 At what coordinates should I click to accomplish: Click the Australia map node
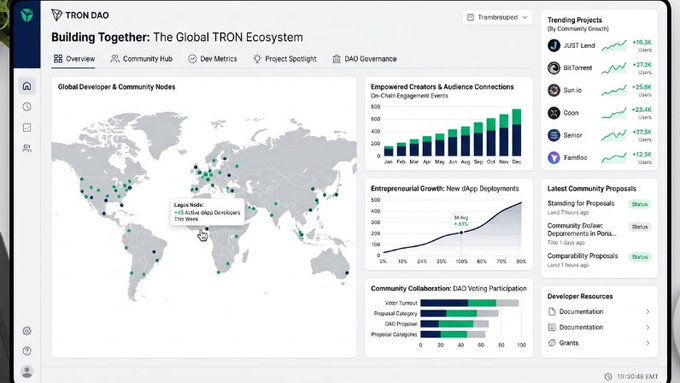click(x=347, y=273)
